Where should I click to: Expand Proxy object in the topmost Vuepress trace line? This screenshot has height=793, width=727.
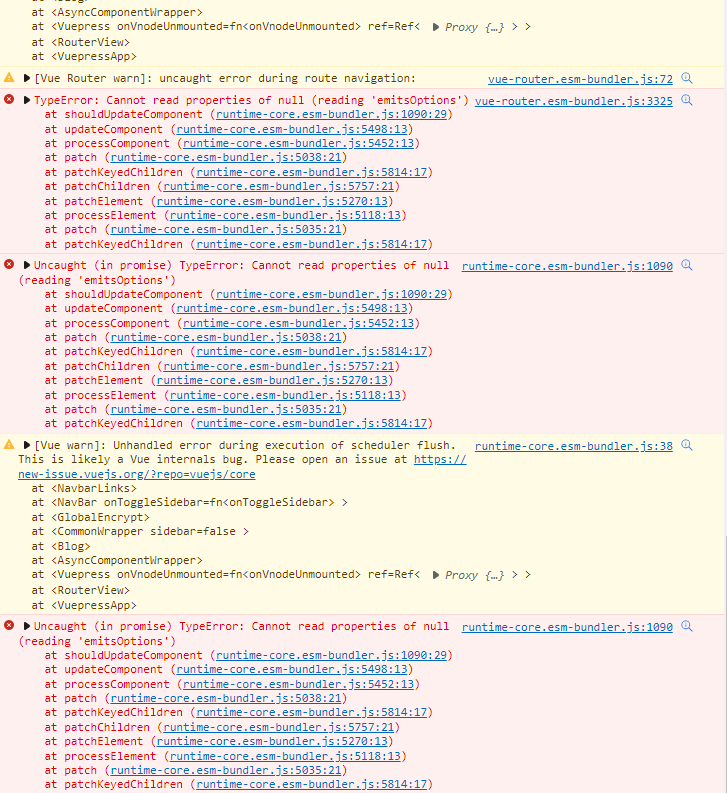coord(436,27)
